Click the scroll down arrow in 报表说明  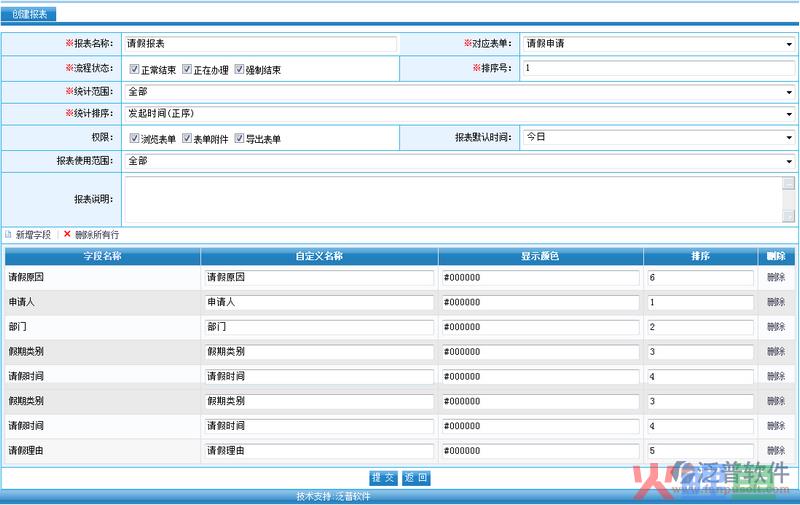tap(788, 216)
